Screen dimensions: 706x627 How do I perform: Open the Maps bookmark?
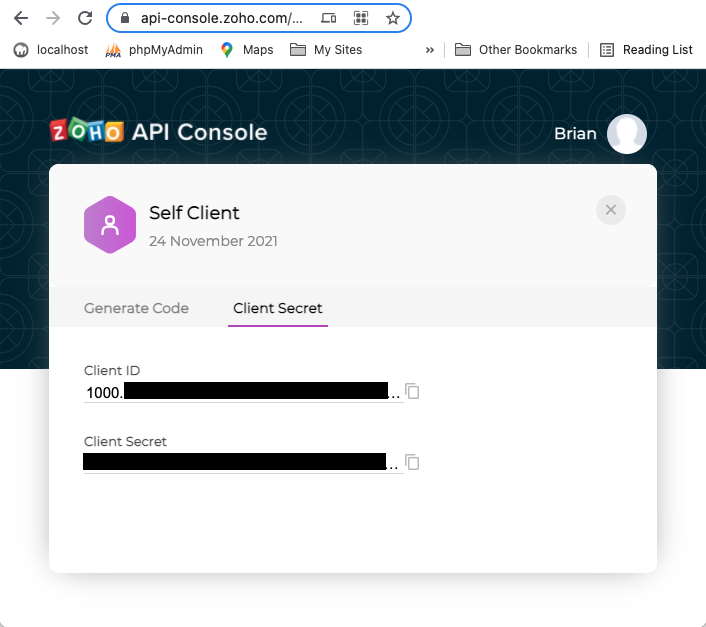(247, 50)
